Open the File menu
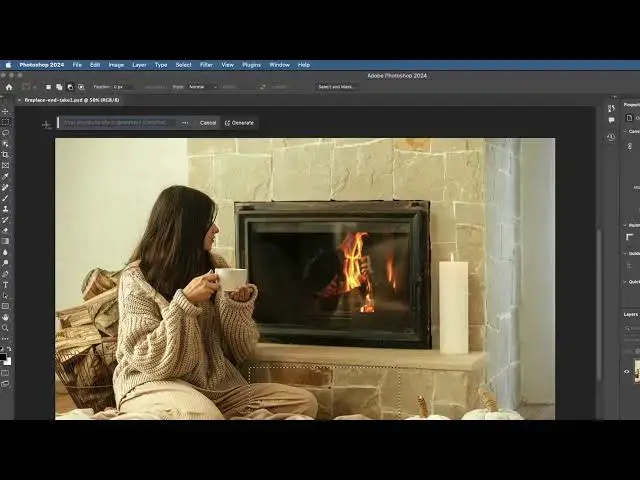The width and height of the screenshot is (640, 480). [x=77, y=65]
